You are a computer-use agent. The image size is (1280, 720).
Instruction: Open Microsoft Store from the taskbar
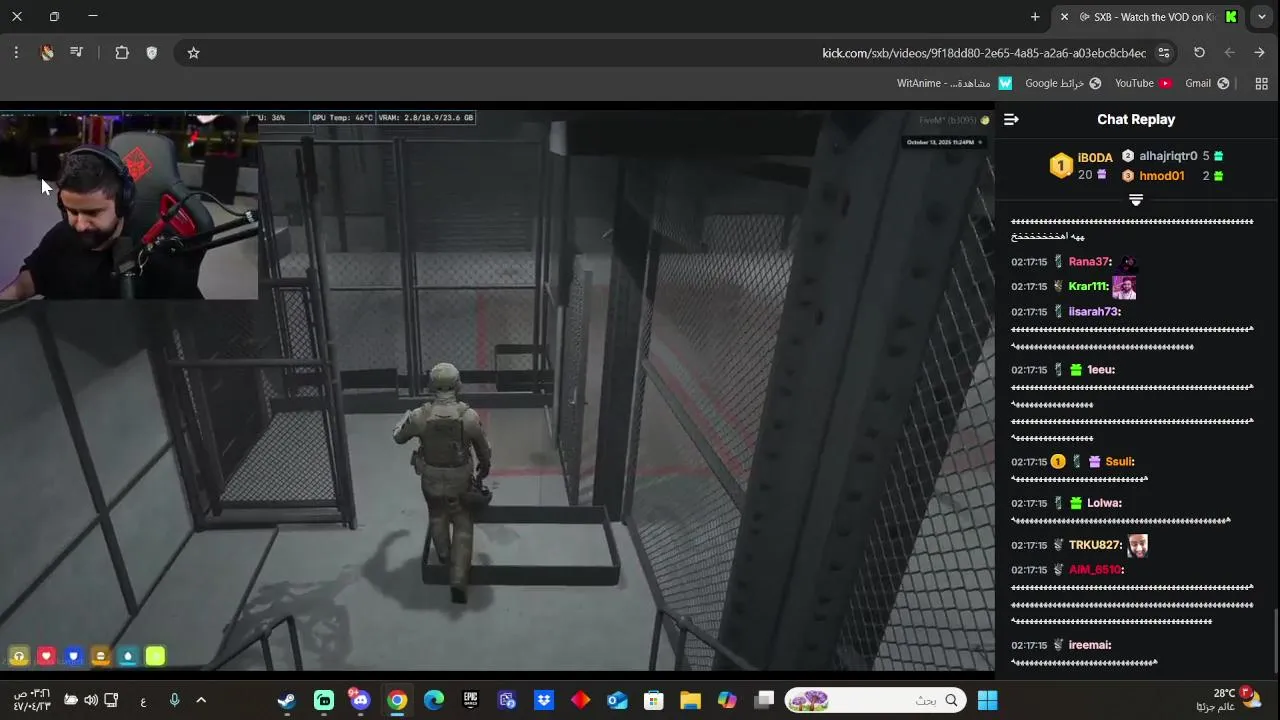coord(654,700)
